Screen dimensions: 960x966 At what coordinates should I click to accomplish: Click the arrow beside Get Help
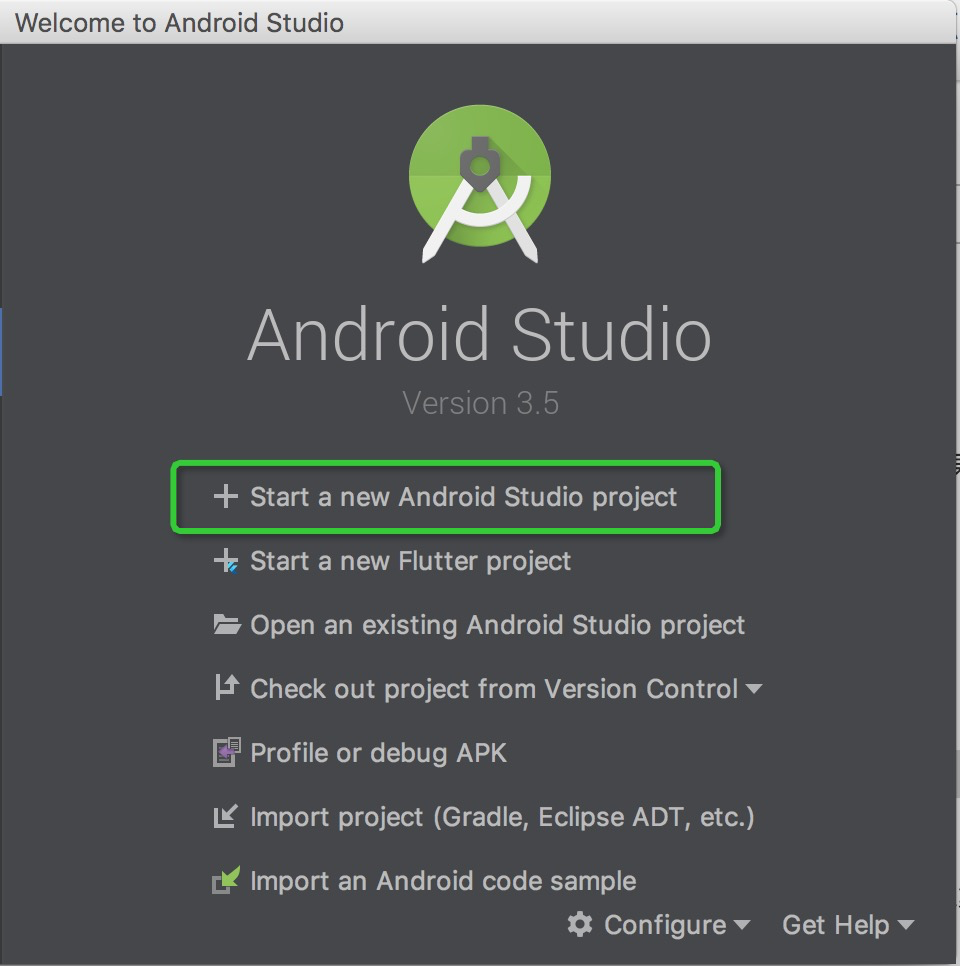(906, 924)
